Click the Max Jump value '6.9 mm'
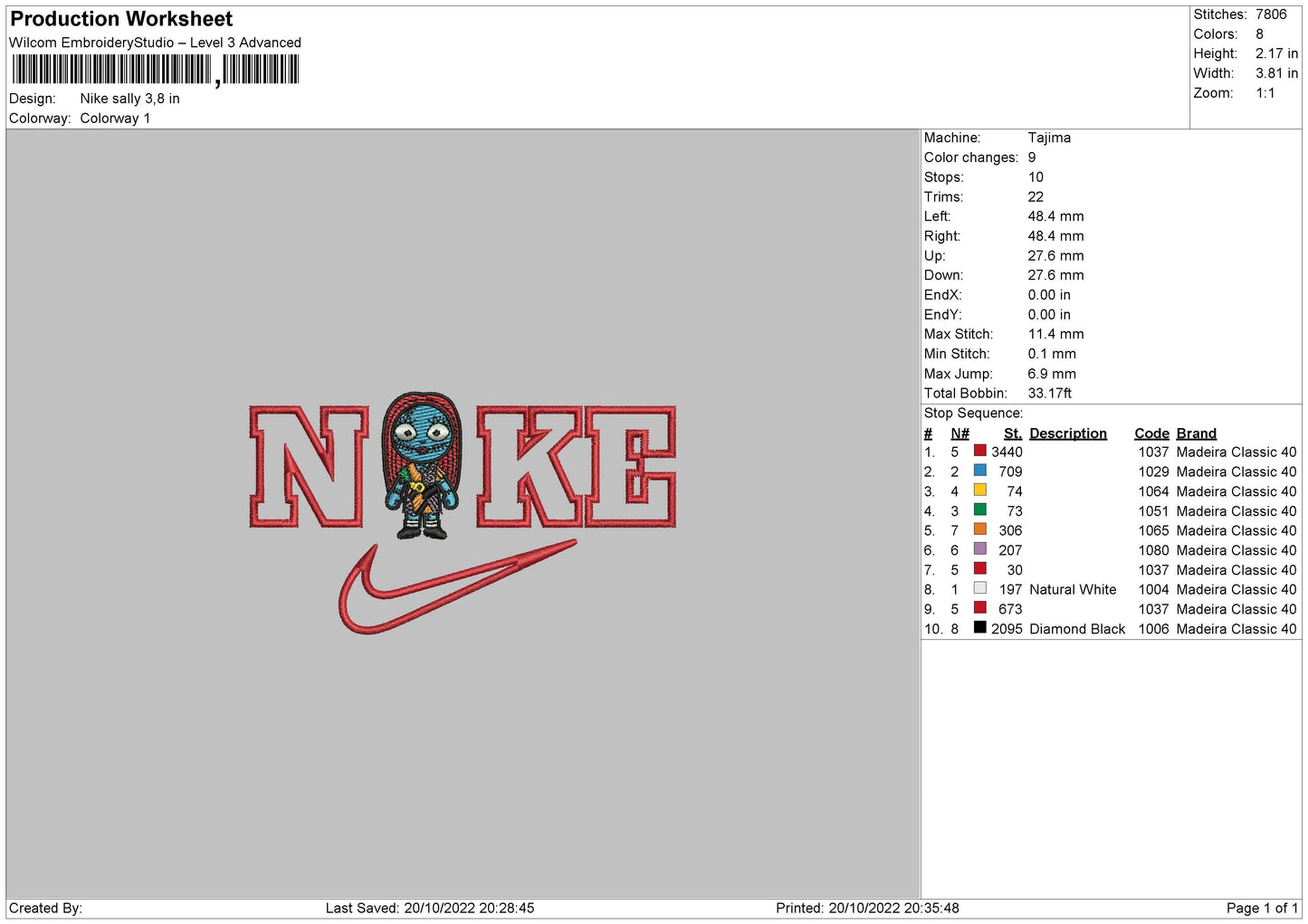This screenshot has height=924, width=1308. (1052, 374)
